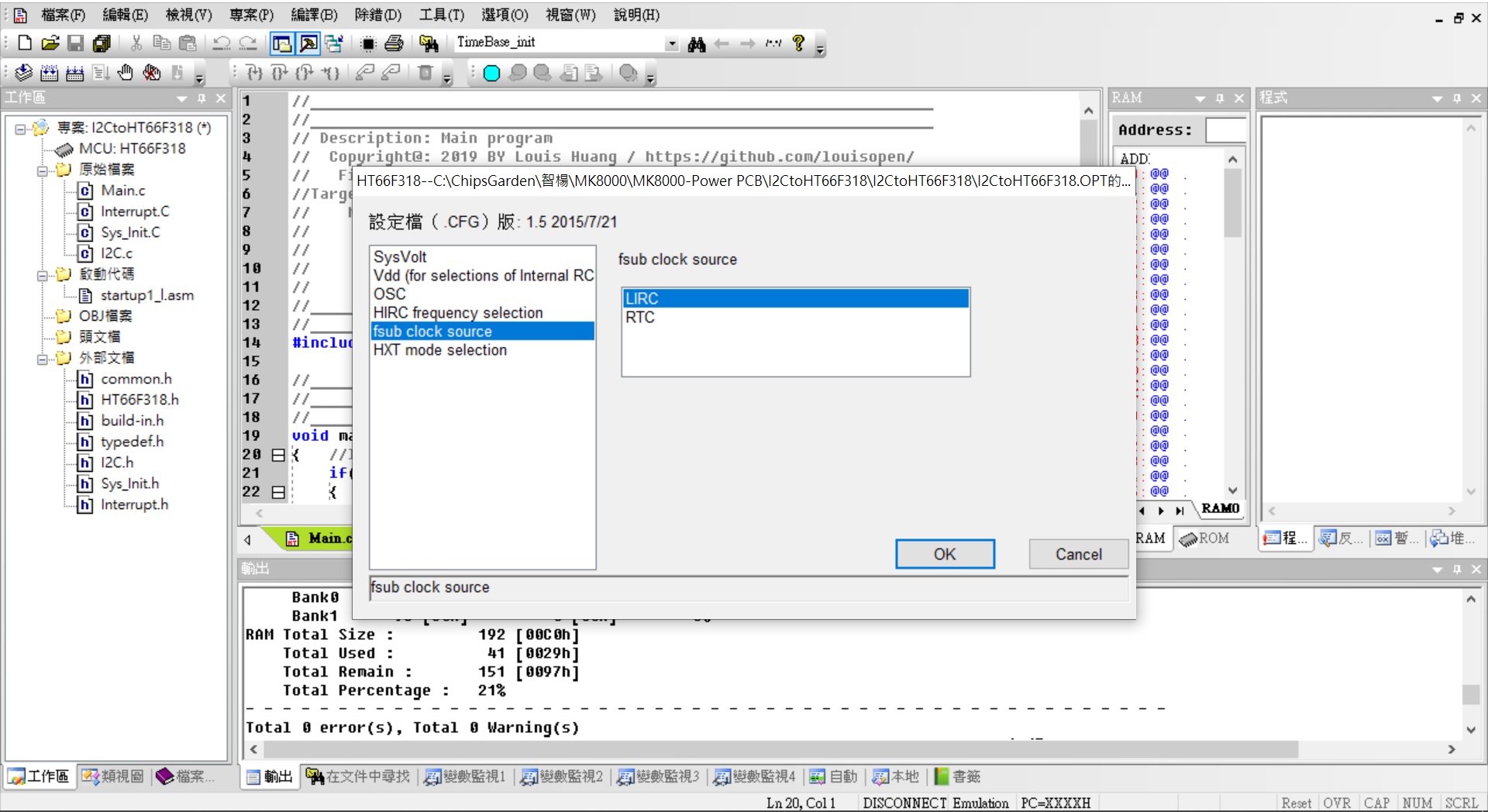This screenshot has width=1488, height=812.
Task: Choose RTC as fsub clock source
Action: [796, 317]
